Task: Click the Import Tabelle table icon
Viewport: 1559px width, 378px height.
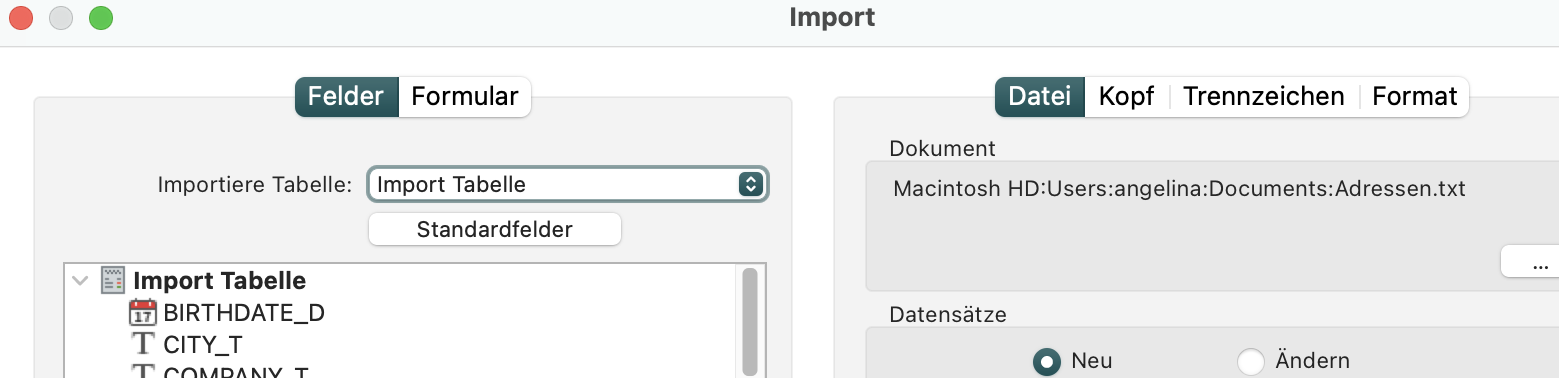Action: pyautogui.click(x=113, y=281)
